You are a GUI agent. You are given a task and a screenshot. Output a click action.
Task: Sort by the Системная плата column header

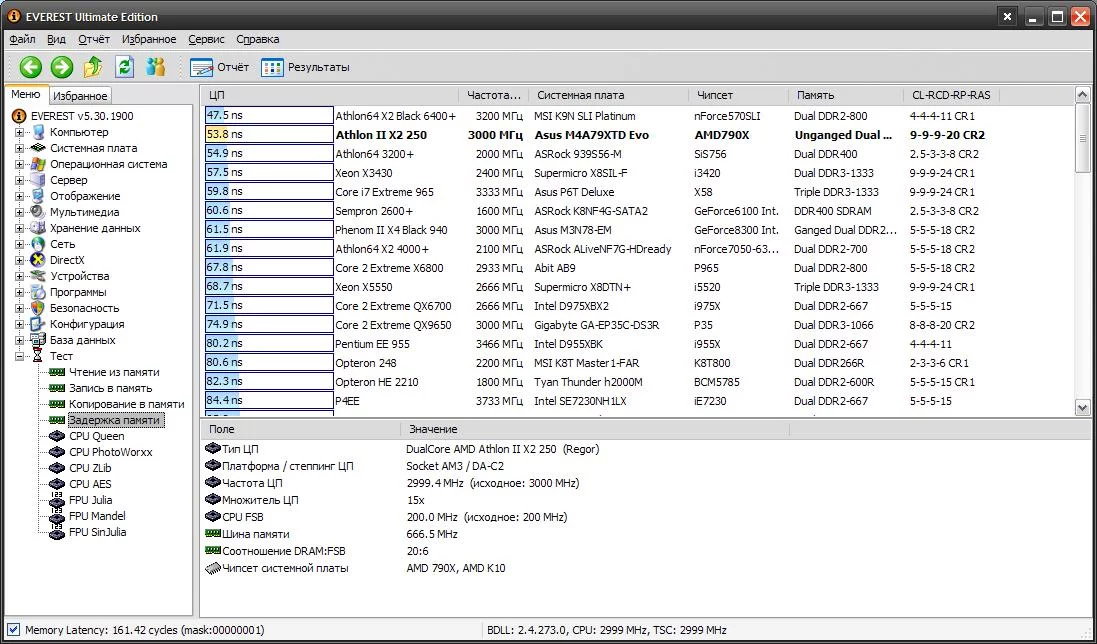[x=580, y=95]
